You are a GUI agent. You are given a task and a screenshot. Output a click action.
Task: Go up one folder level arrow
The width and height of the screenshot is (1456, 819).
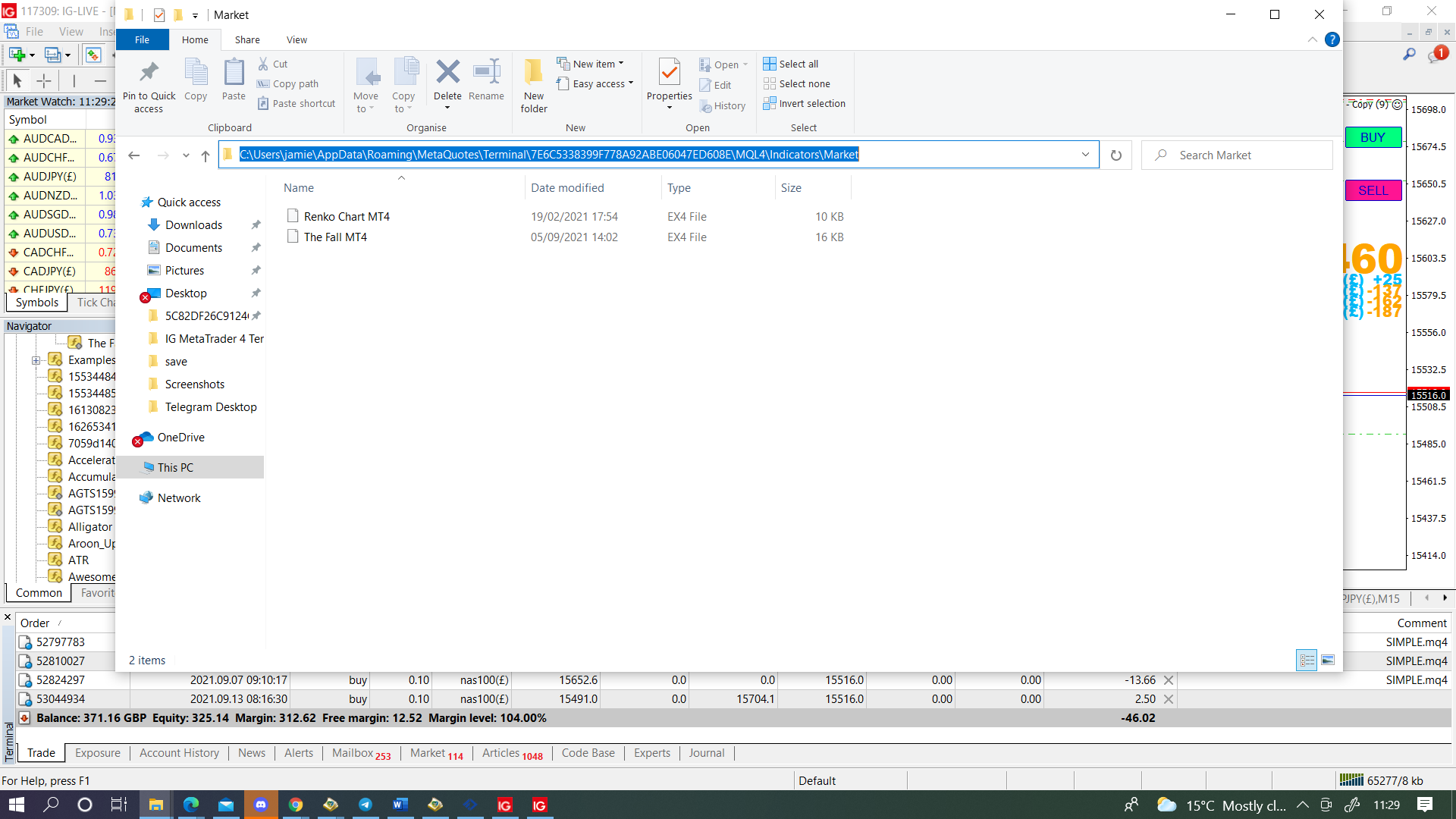205,155
